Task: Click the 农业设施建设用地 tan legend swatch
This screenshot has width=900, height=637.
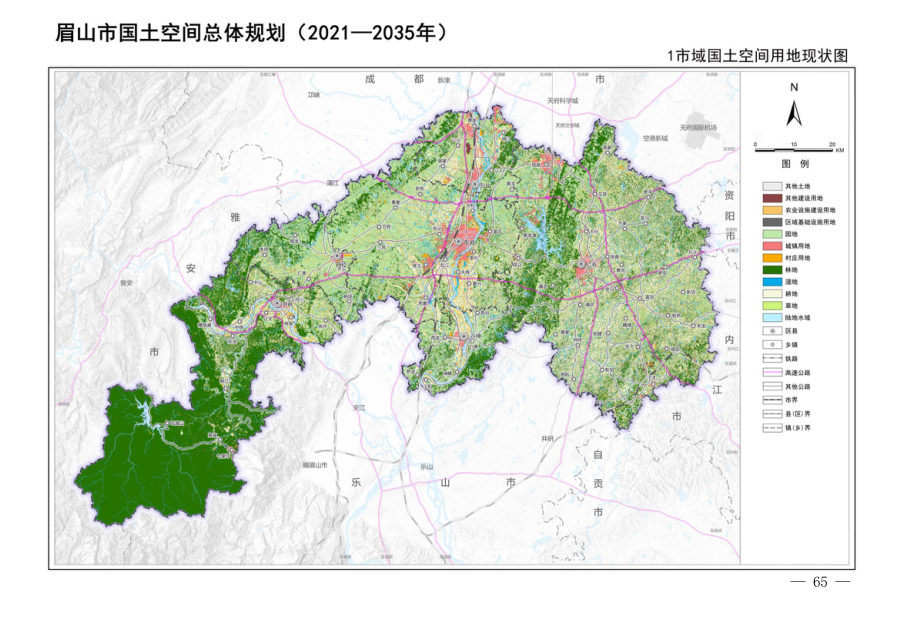Action: (772, 211)
